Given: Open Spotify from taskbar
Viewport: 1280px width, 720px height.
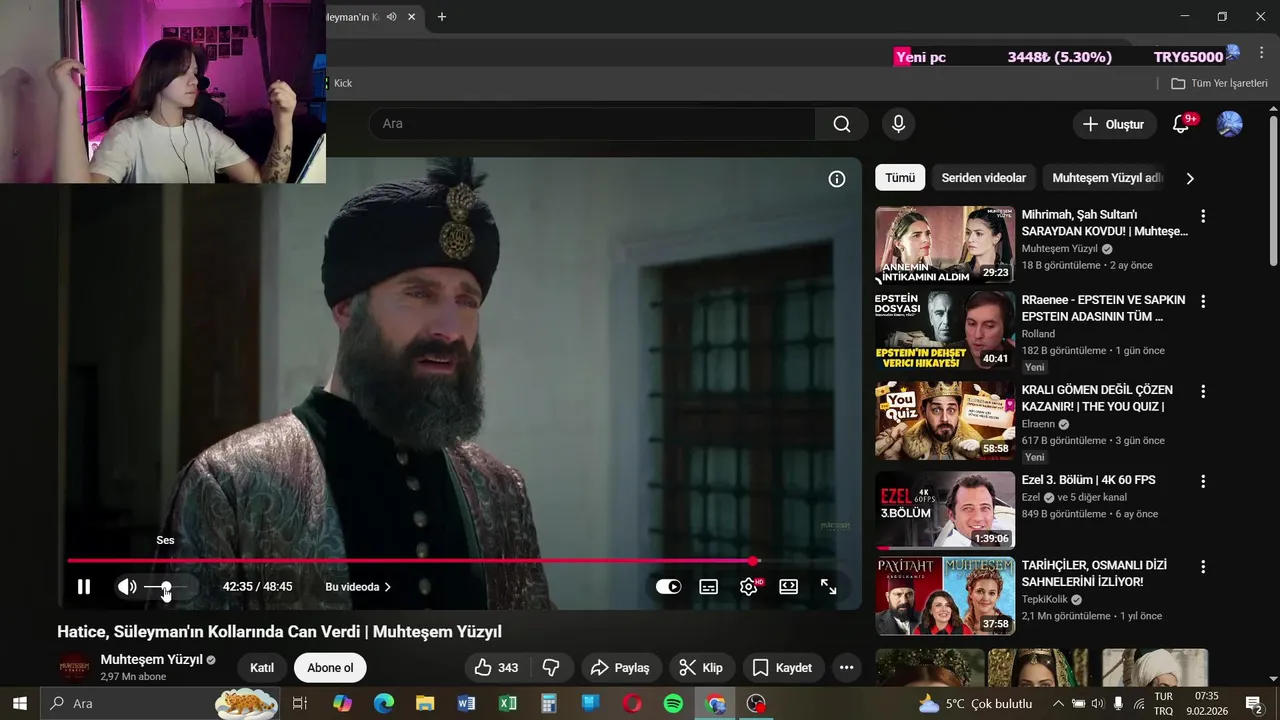Looking at the screenshot, I should click(x=673, y=703).
